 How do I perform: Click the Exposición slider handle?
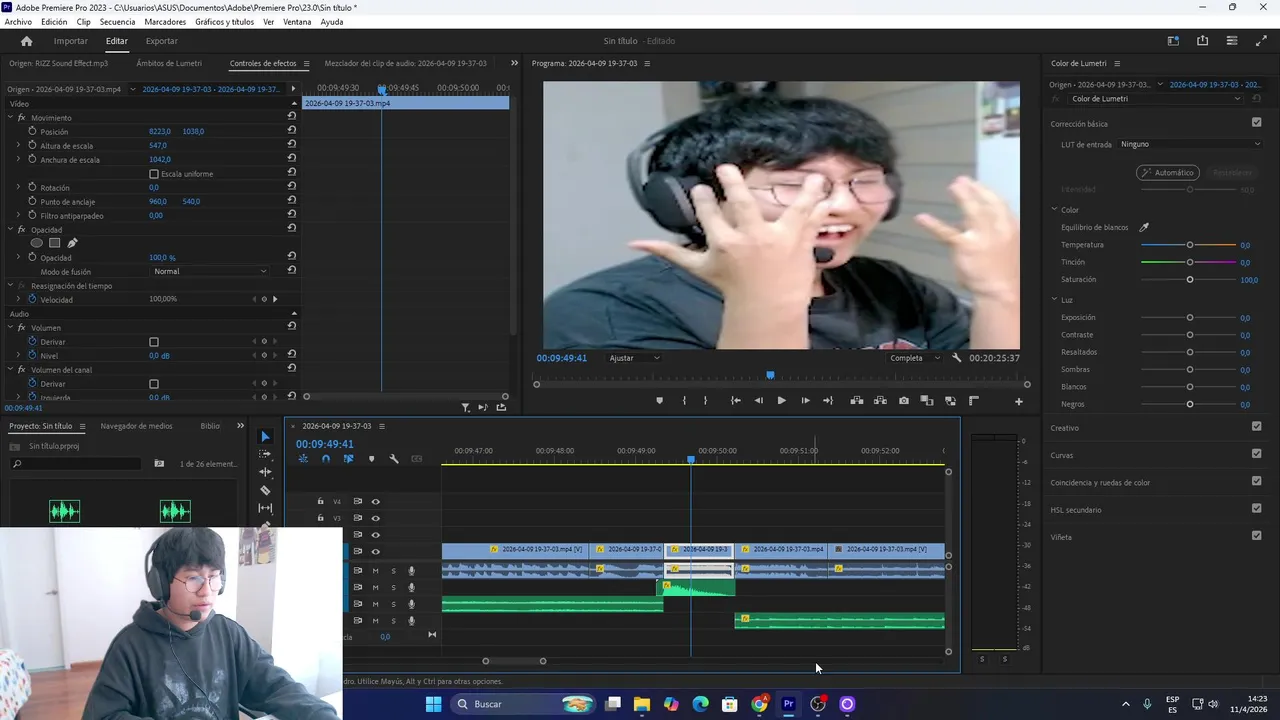1190,318
